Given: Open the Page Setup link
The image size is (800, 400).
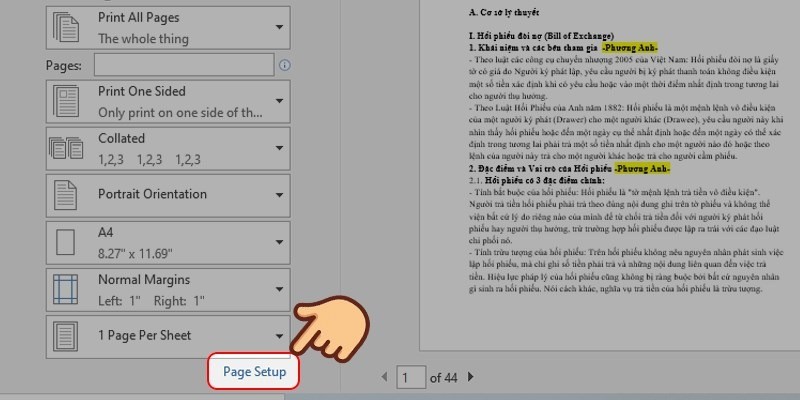Looking at the screenshot, I should [254, 372].
